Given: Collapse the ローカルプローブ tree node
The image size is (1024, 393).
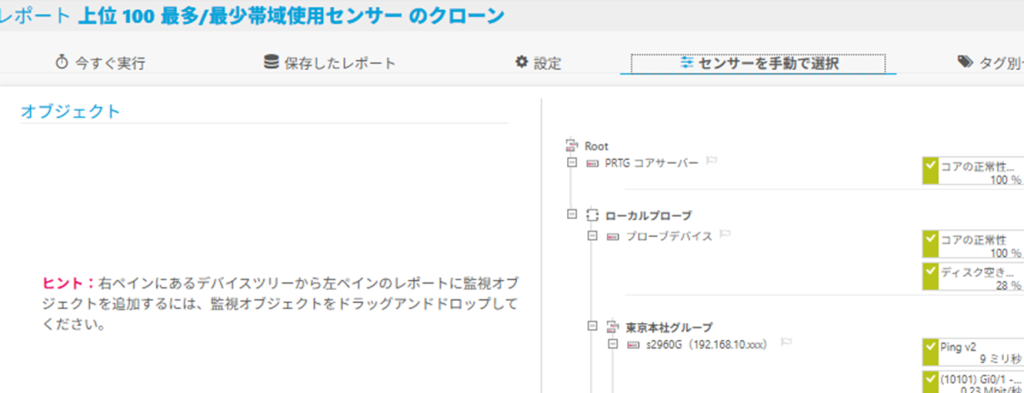Looking at the screenshot, I should pos(573,214).
